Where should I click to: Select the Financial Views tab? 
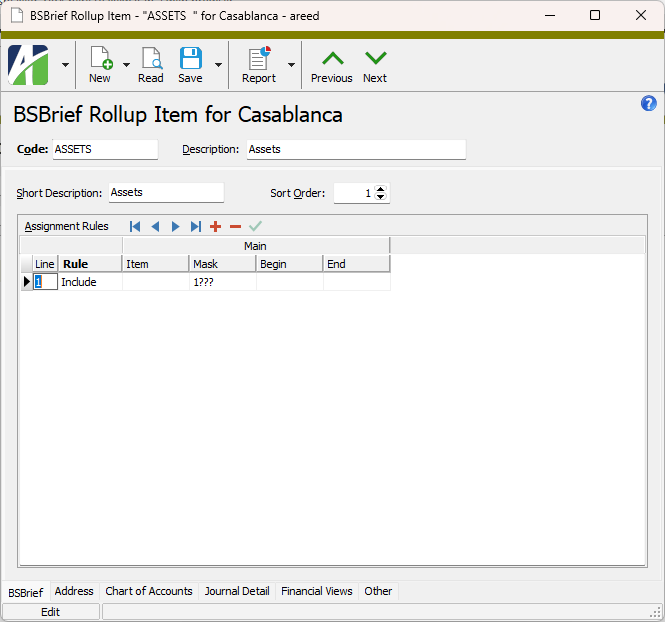(x=317, y=591)
